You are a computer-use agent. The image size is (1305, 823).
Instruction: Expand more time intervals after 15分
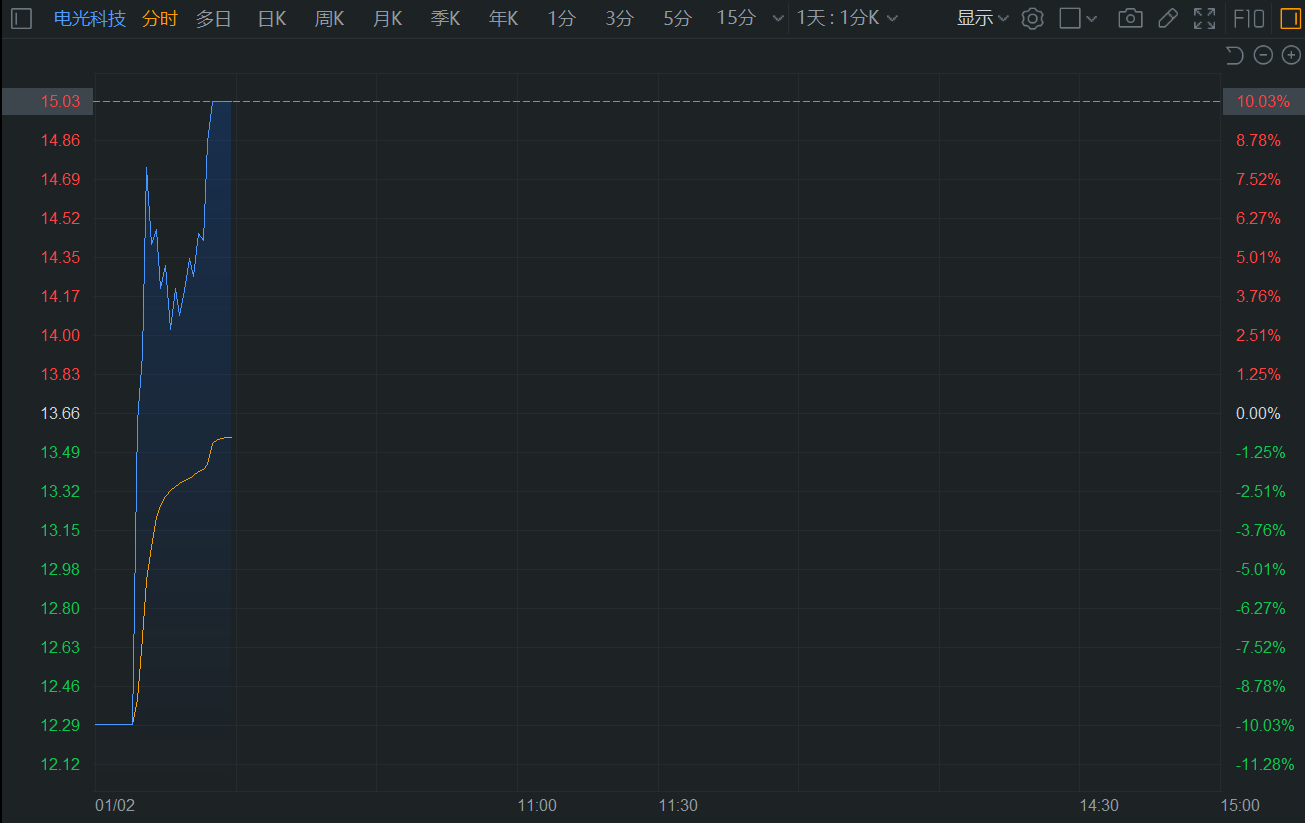click(778, 18)
